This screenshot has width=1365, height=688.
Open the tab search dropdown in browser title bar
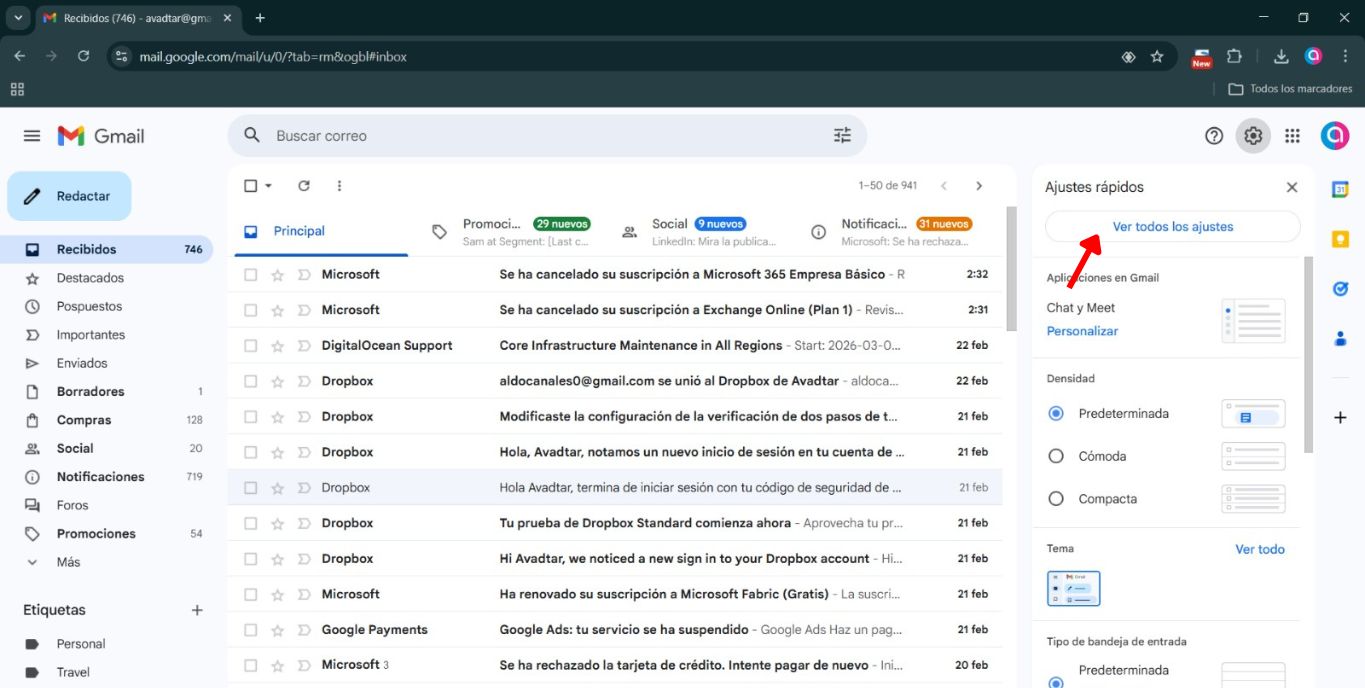tap(18, 18)
